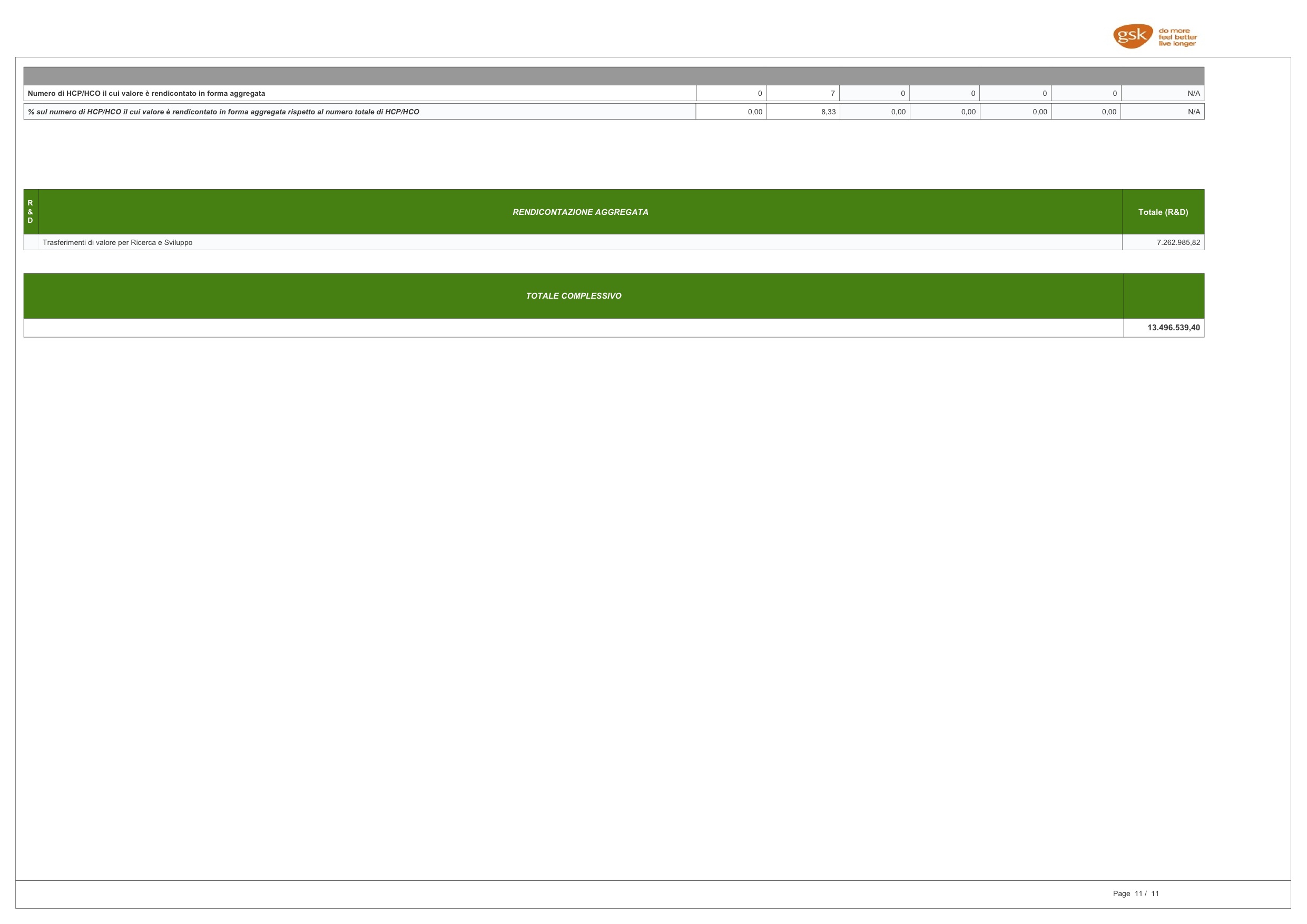Image resolution: width=1307 pixels, height=924 pixels.
Task: Click the Page 11 / 11 footer text
Action: point(1135,893)
